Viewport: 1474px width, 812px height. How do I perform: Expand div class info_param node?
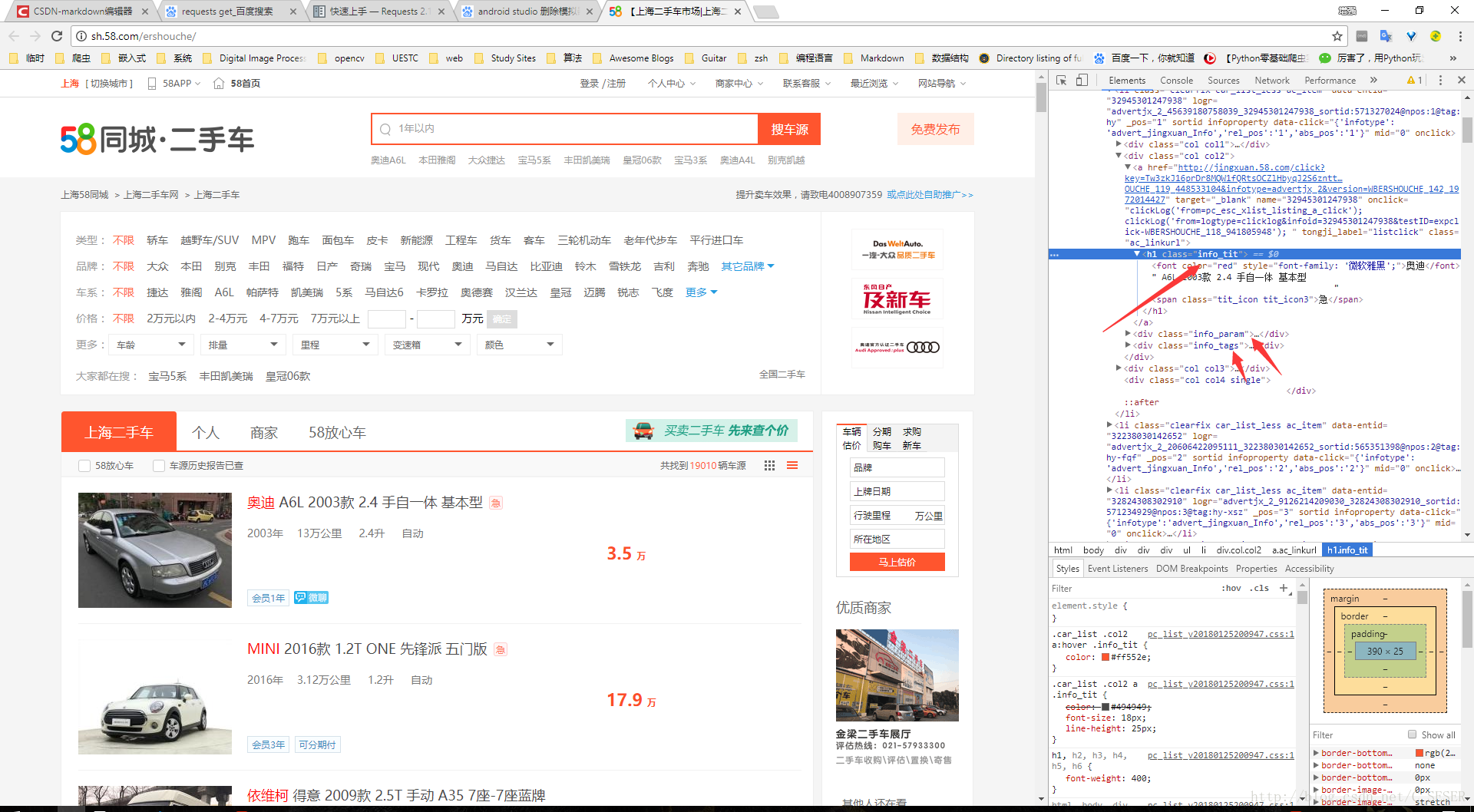[x=1128, y=334]
